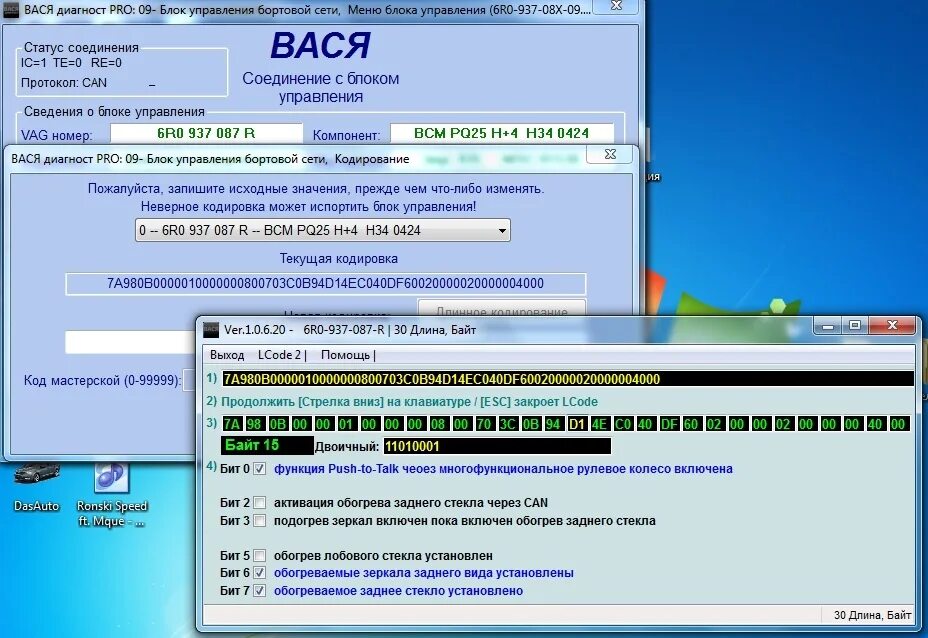Select highlighted byte D1
Viewport: 928px width, 638px height.
[x=576, y=424]
